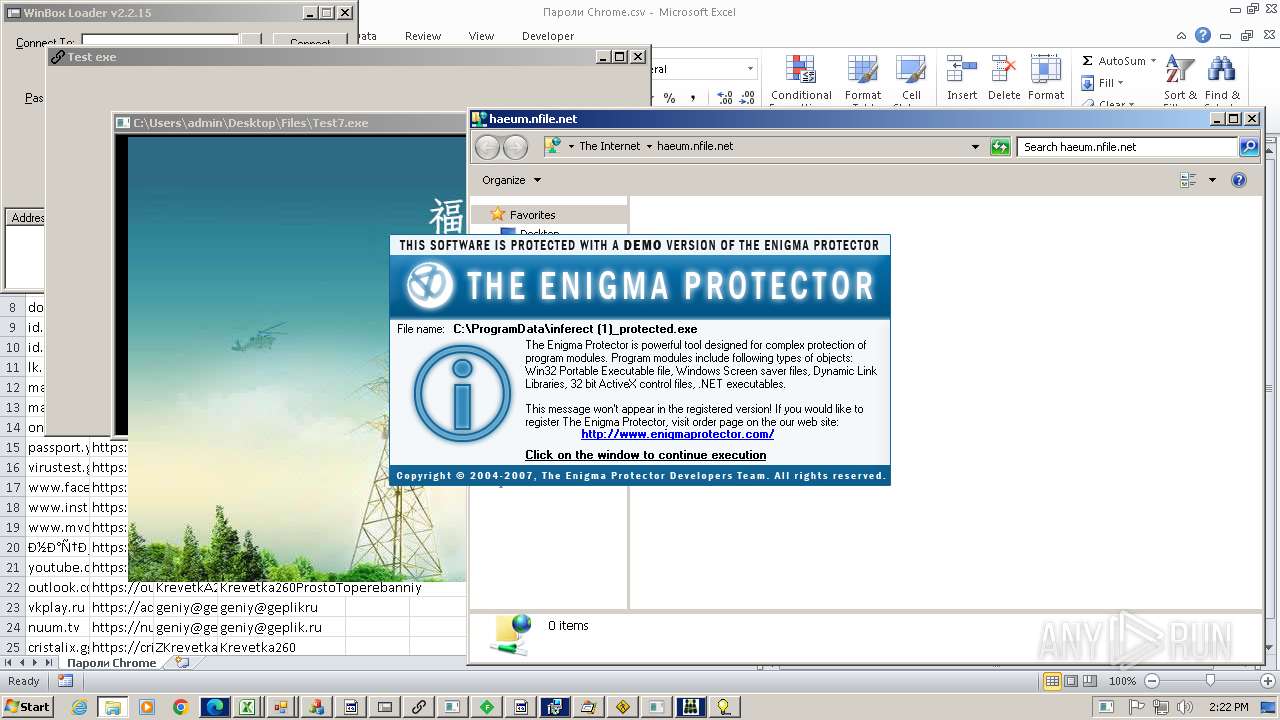Image resolution: width=1280 pixels, height=720 pixels.
Task: Select cell containing nuum.tv
Action: point(58,627)
